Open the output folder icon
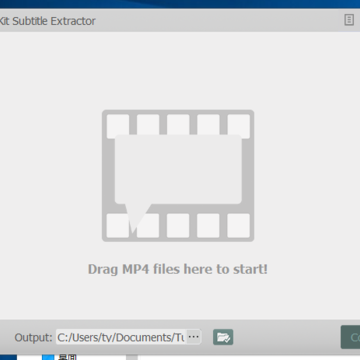This screenshot has width=360, height=360. [223, 337]
